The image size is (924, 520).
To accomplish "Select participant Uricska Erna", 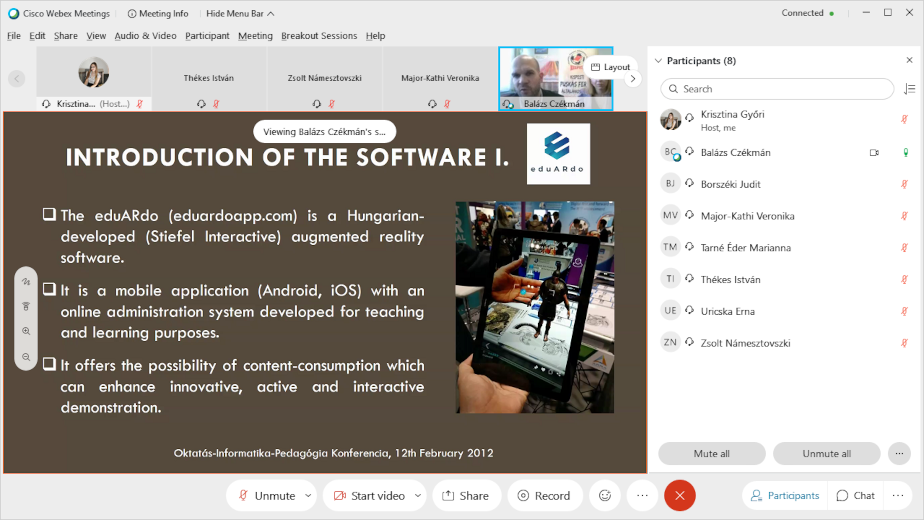I will tap(786, 312).
